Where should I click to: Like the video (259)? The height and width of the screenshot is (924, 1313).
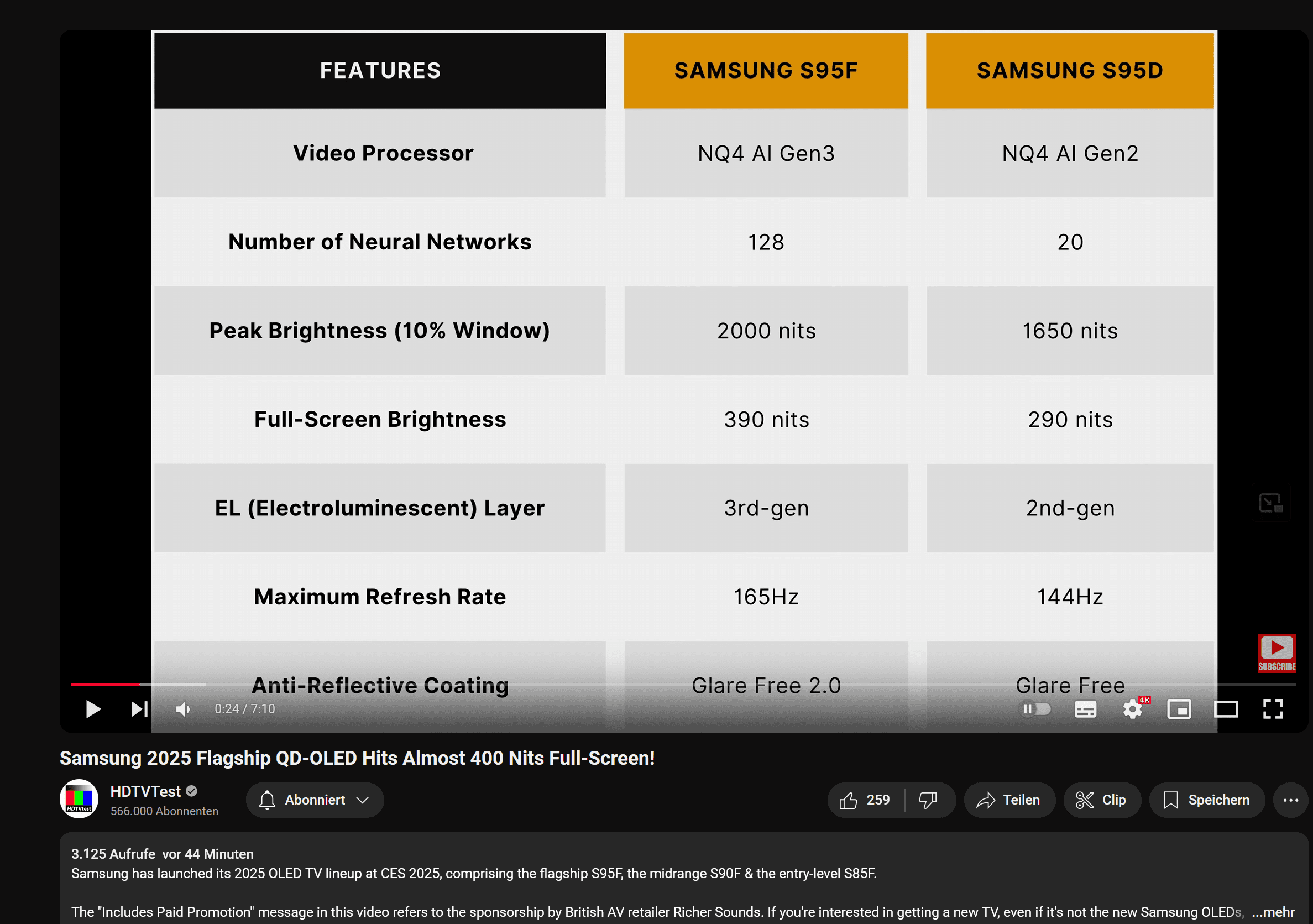point(865,800)
